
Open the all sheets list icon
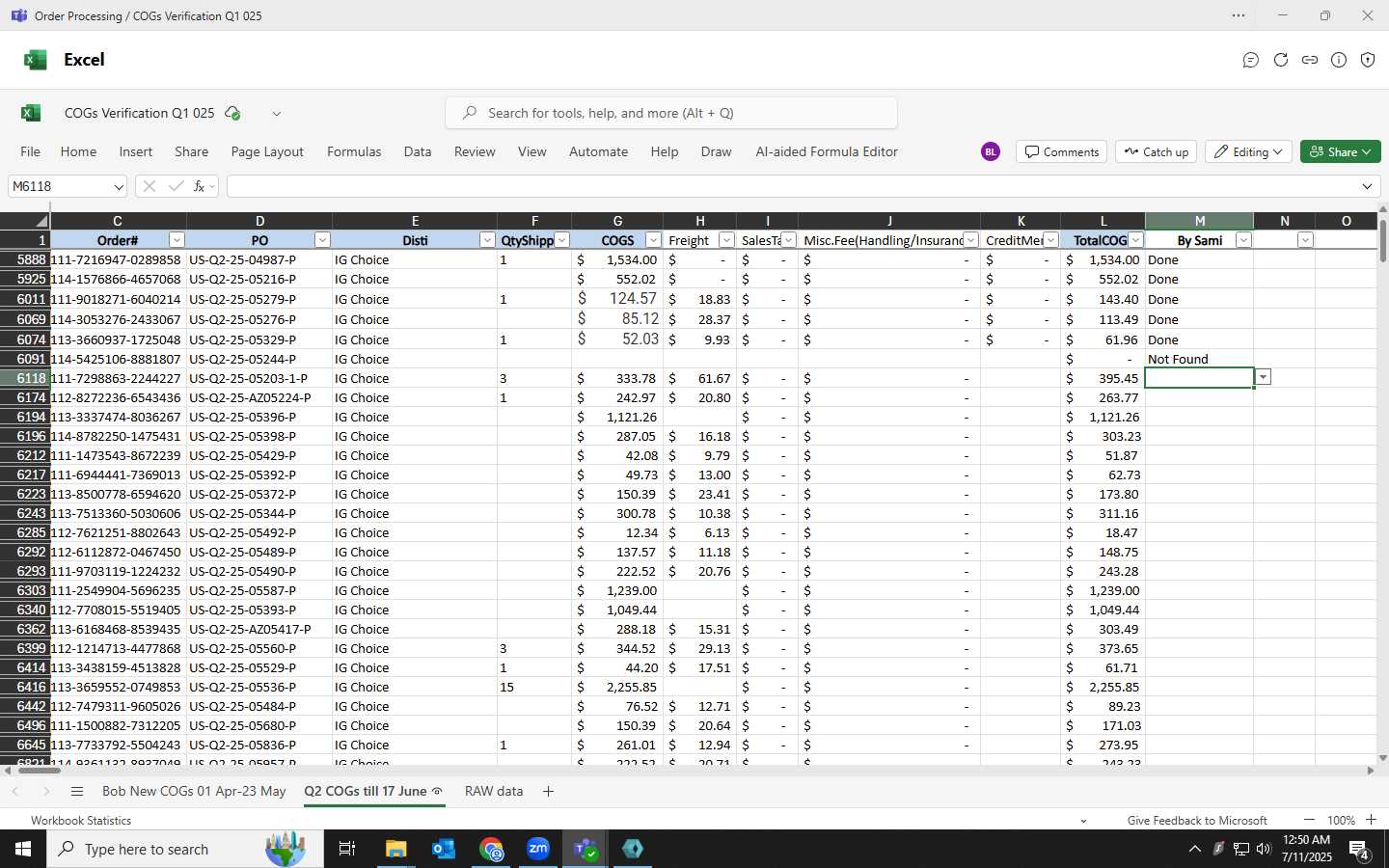pyautogui.click(x=77, y=791)
